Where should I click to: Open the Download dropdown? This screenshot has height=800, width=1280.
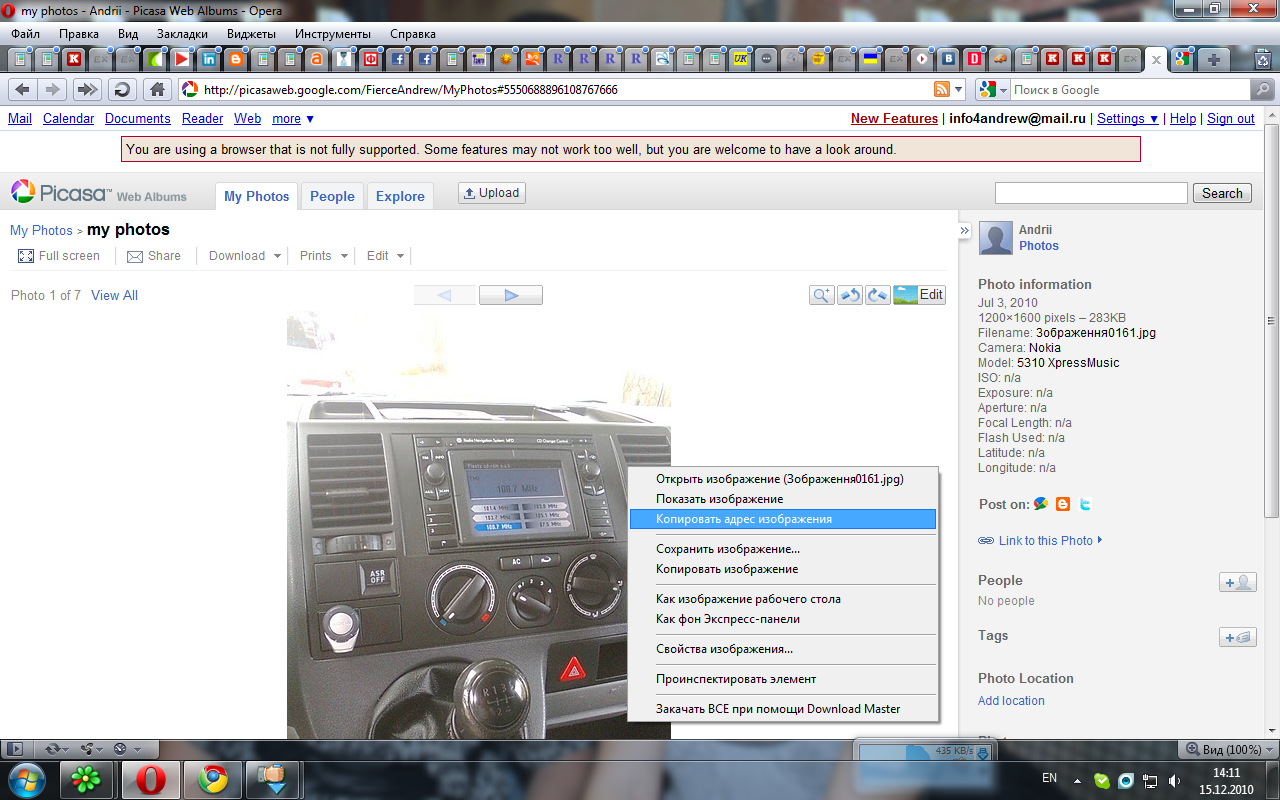[x=244, y=256]
